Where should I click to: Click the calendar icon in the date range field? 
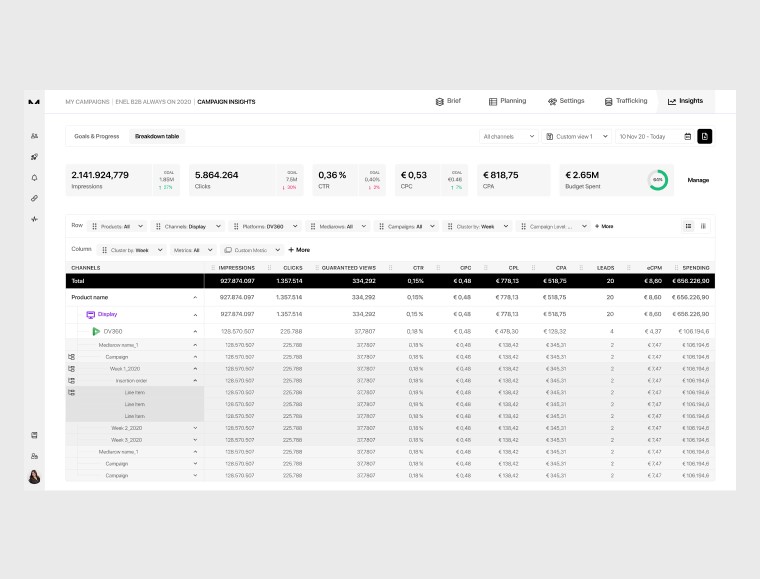pos(687,136)
